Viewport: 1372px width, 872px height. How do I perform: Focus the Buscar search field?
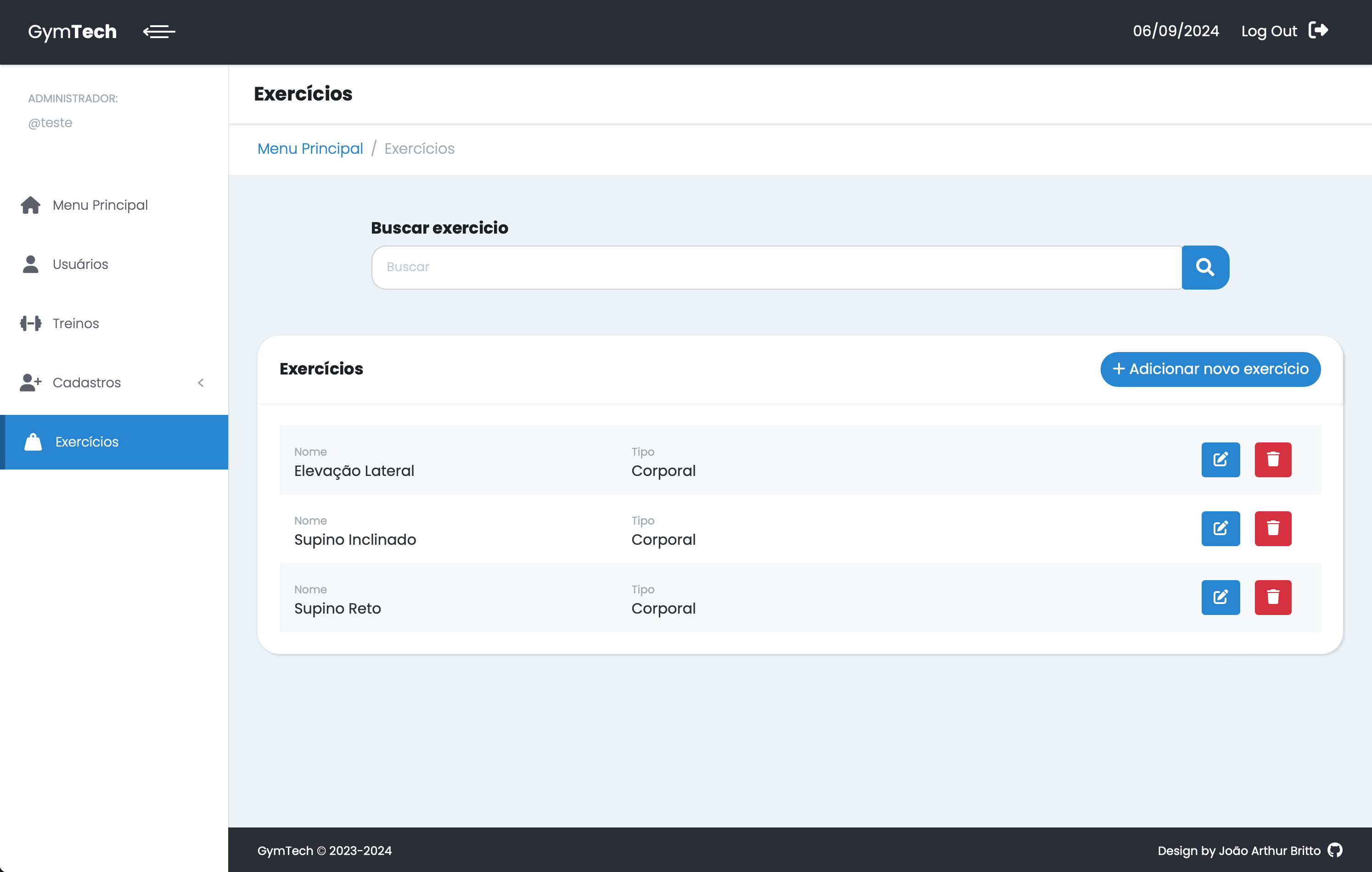coord(776,267)
